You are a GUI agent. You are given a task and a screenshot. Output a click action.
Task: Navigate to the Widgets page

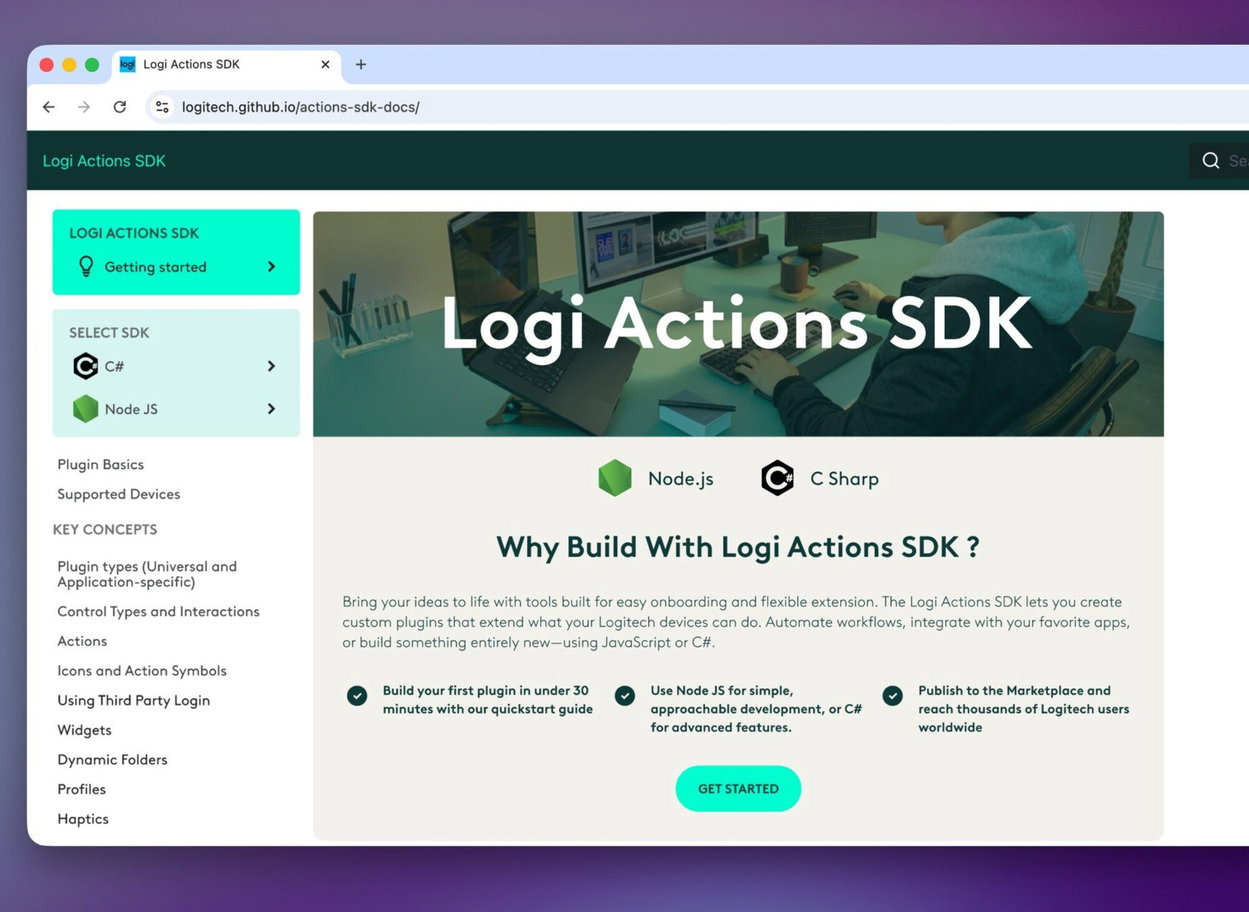(85, 730)
